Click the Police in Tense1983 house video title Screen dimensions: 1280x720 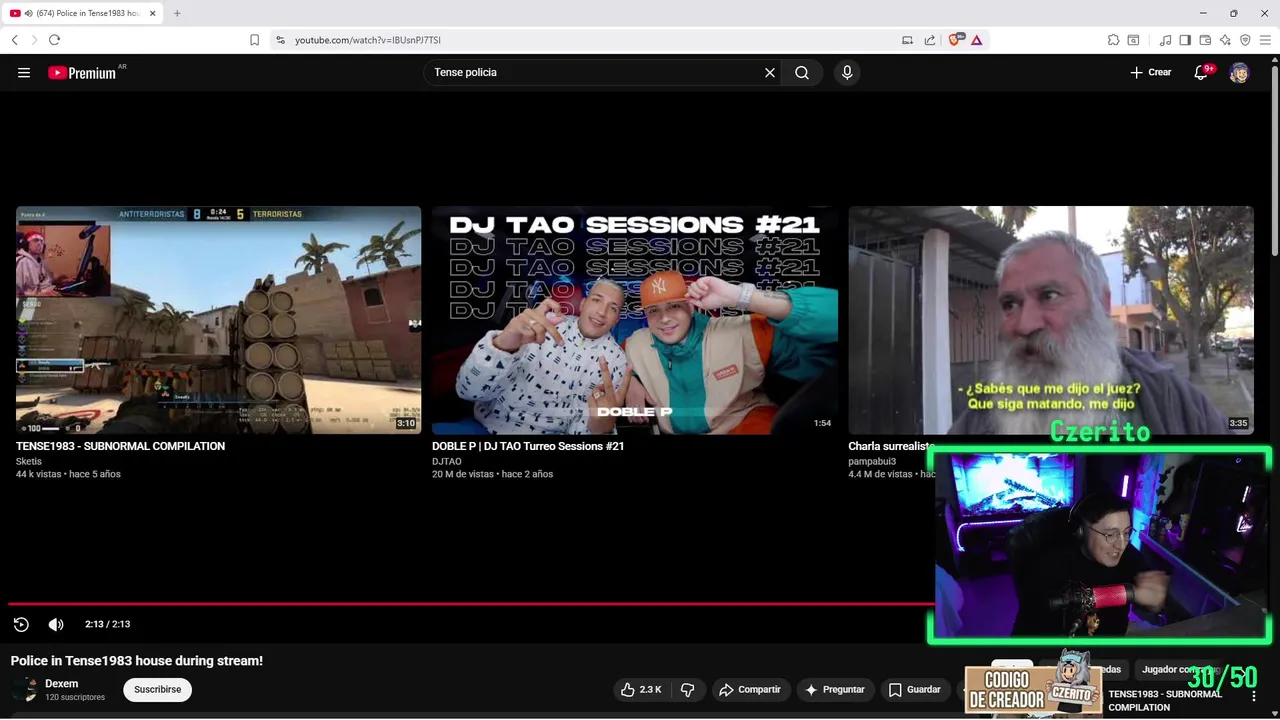(137, 661)
